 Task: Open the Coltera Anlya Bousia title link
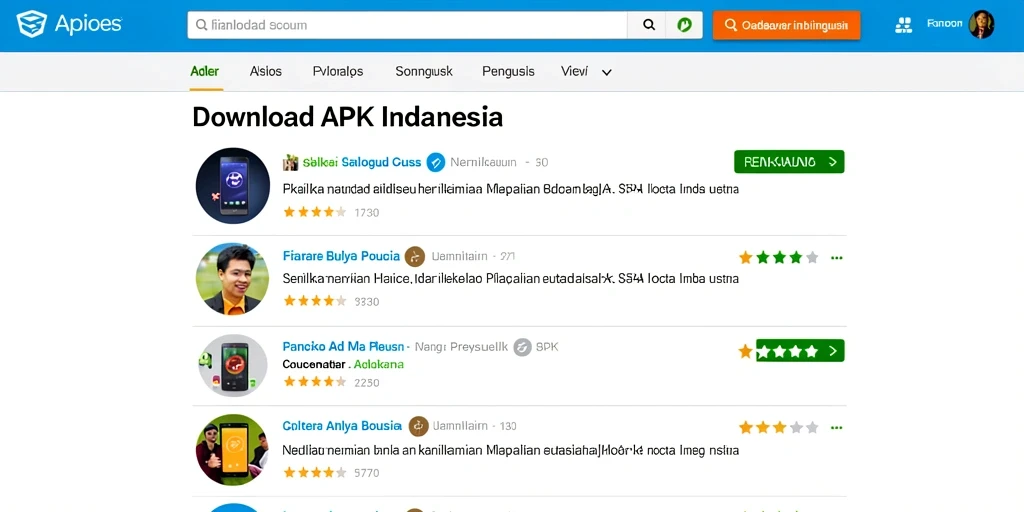tap(342, 426)
